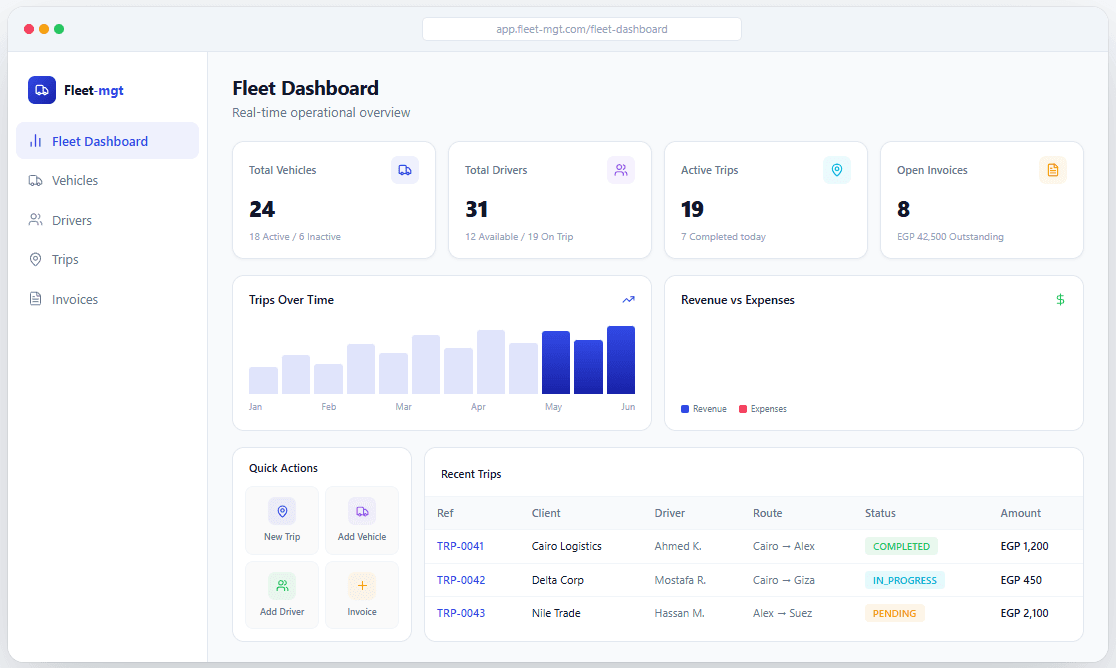1116x668 pixels.
Task: Click the "EGP 42,500 Outstanding" text
Action: tap(950, 237)
